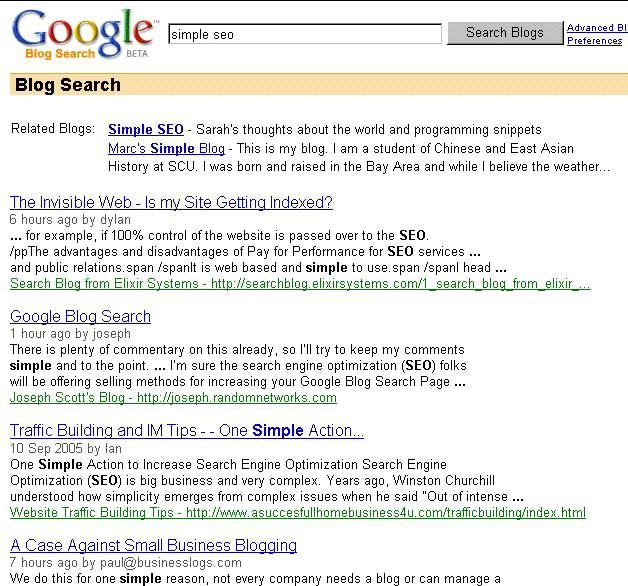Click snippet 'understood how simplicity emerges'

pos(267,497)
